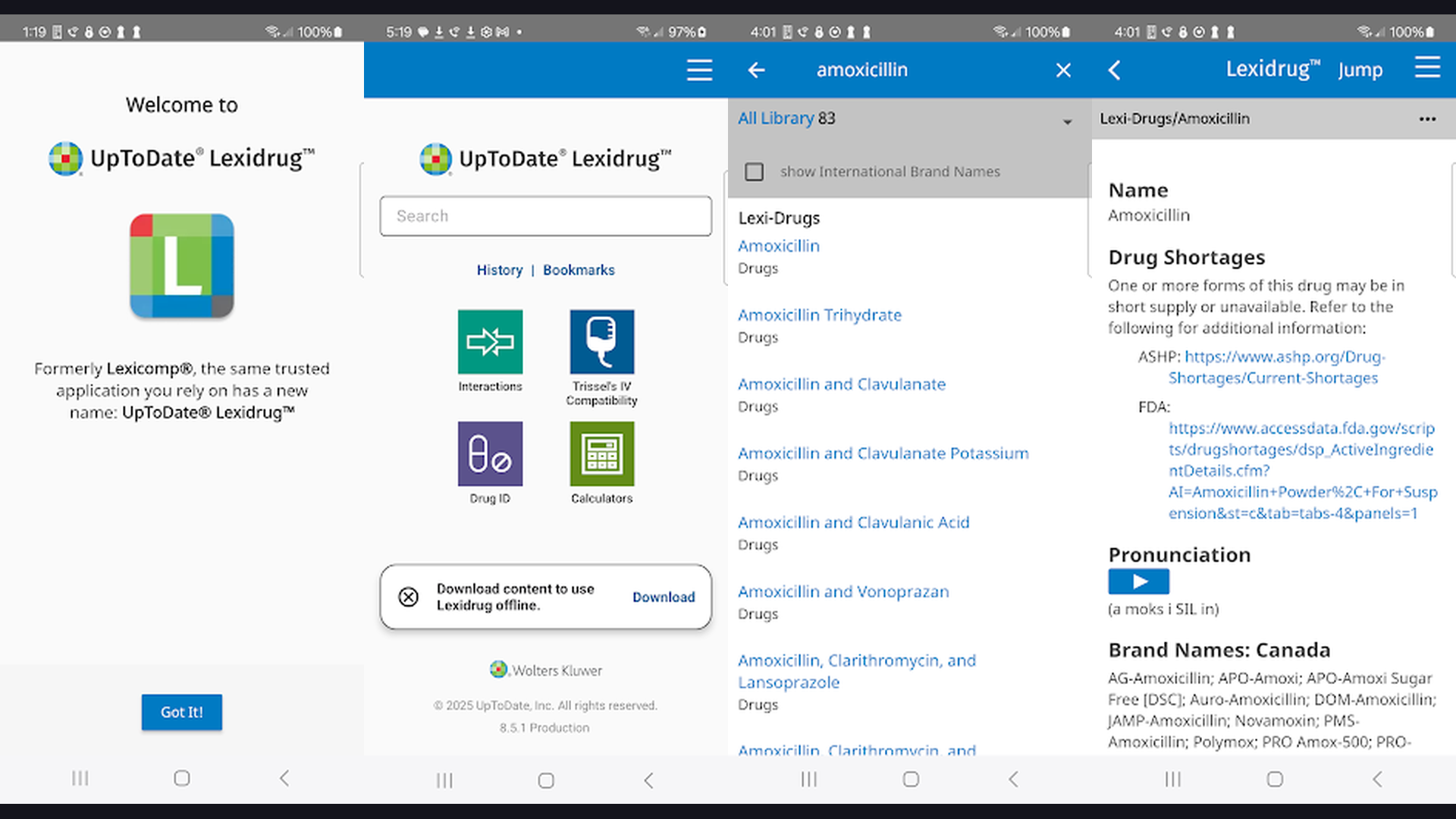Click the Search field on home screen
Image resolution: width=1456 pixels, height=819 pixels.
click(546, 216)
